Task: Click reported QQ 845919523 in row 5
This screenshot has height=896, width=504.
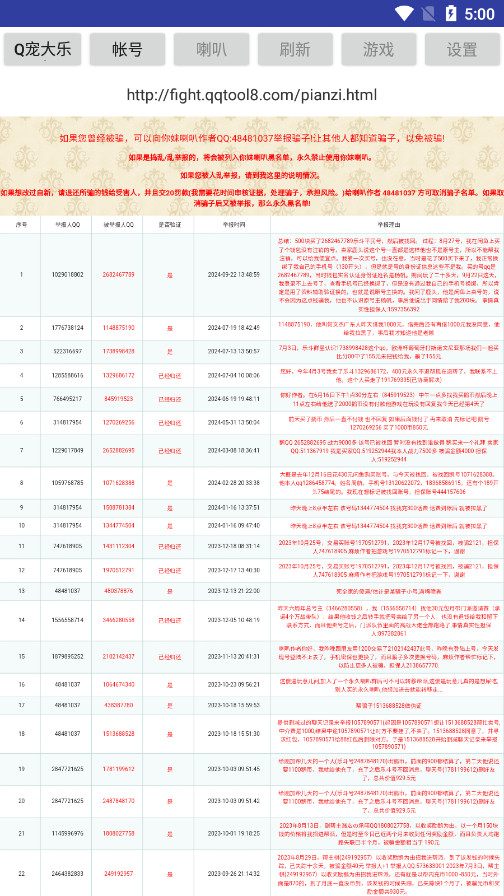Action: tap(119, 399)
